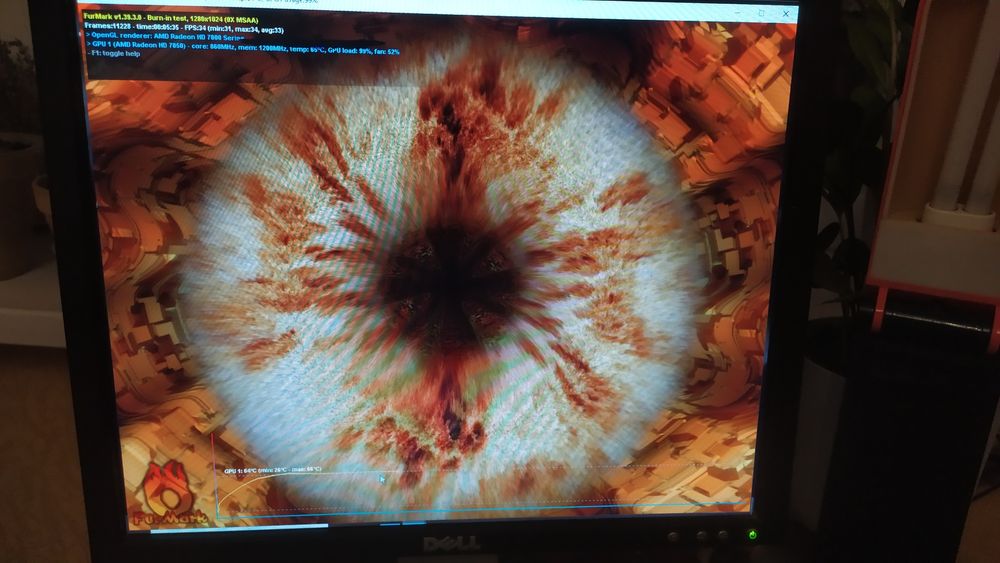The height and width of the screenshot is (563, 1000).
Task: Click the OpenGL renderer AMD Radeon line
Action: click(165, 37)
